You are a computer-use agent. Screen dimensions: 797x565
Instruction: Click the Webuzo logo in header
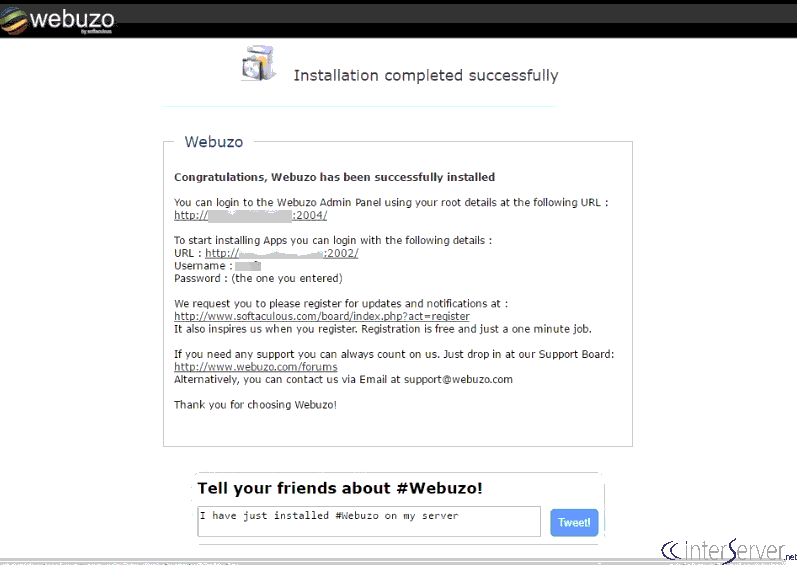tap(57, 20)
